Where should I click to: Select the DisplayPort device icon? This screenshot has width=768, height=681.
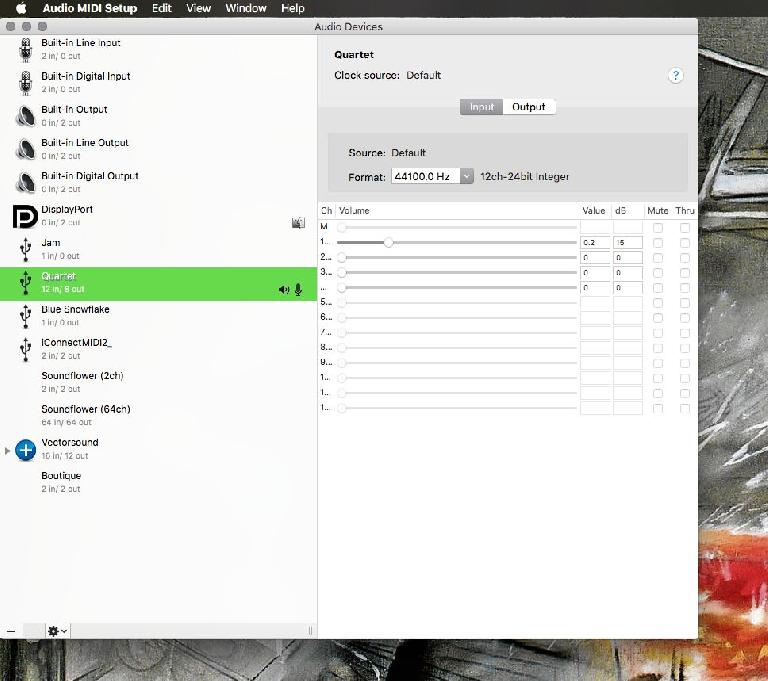tap(25, 216)
